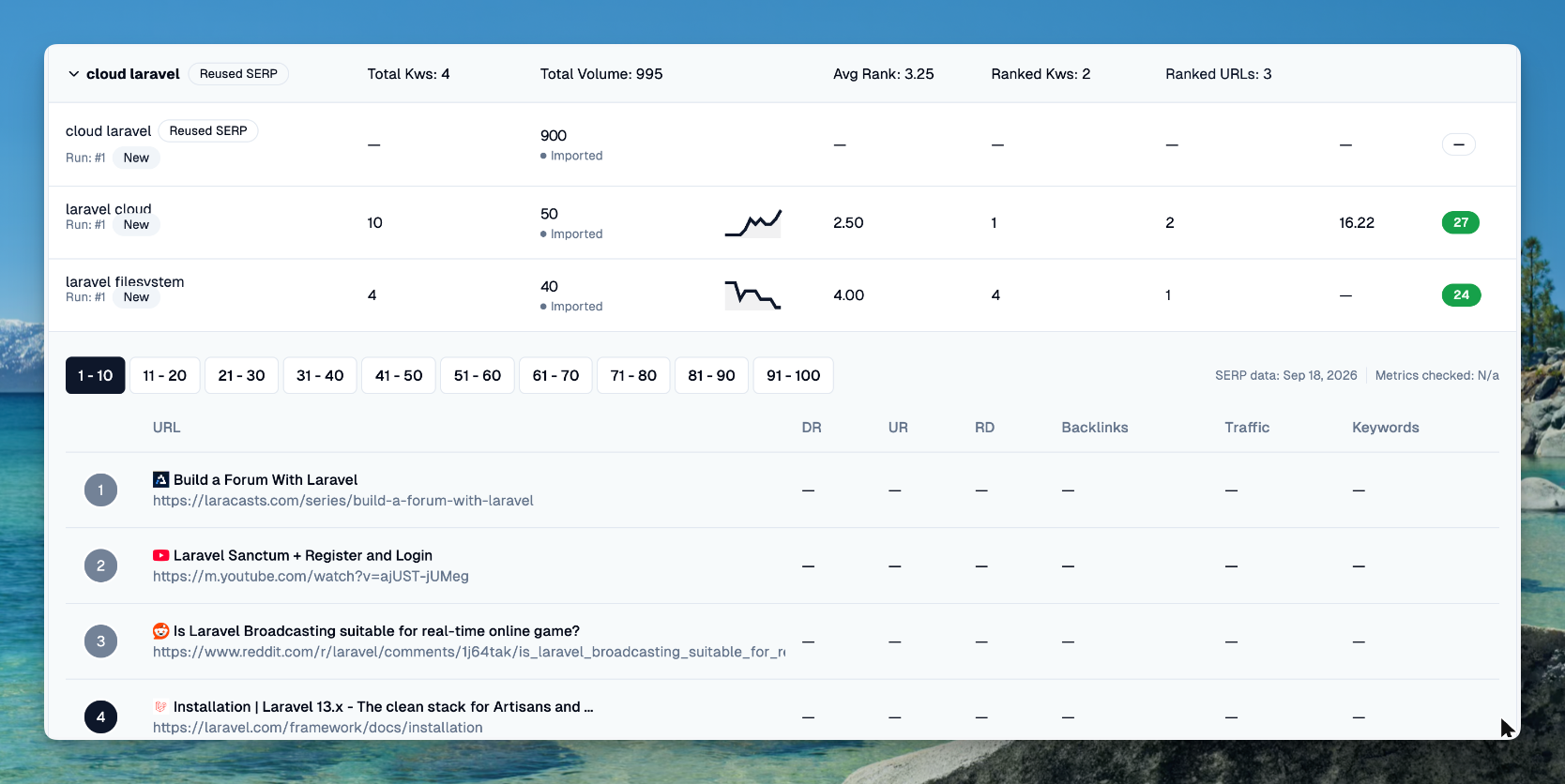This screenshot has width=1565, height=784.
Task: Click the Build a Forum With Laravel title
Action: coord(266,479)
